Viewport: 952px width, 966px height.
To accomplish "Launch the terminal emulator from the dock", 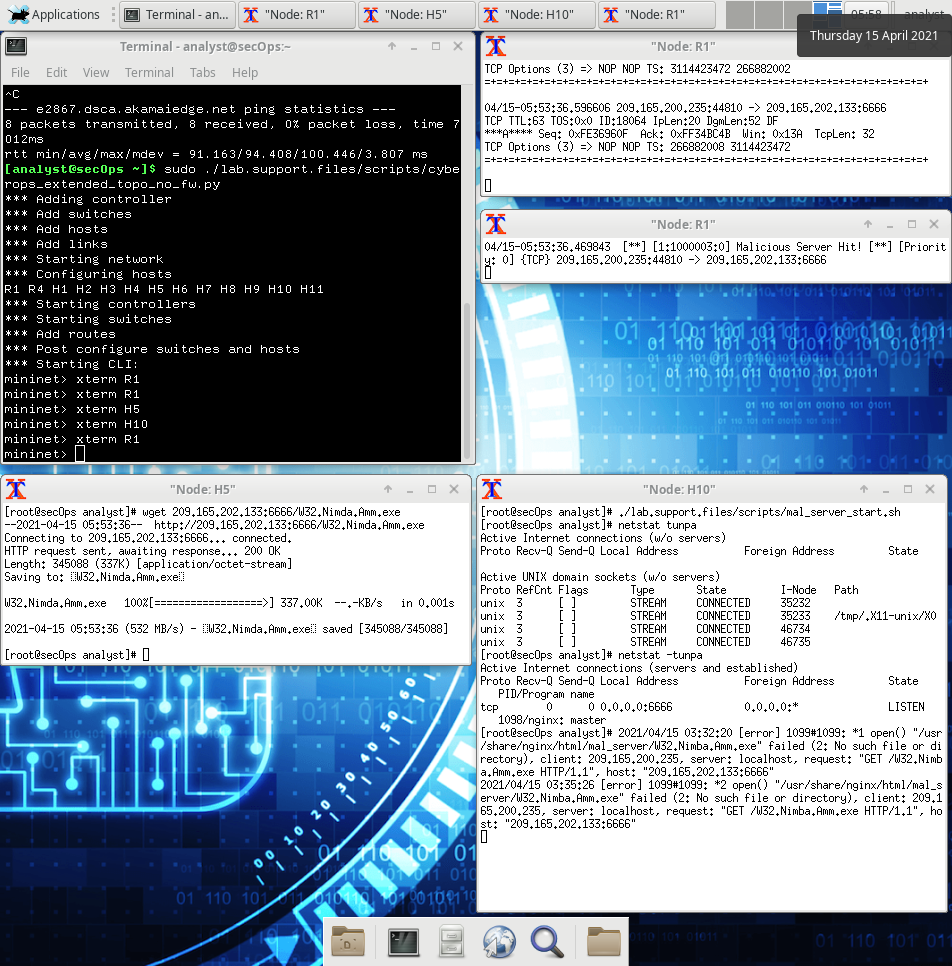I will click(404, 942).
